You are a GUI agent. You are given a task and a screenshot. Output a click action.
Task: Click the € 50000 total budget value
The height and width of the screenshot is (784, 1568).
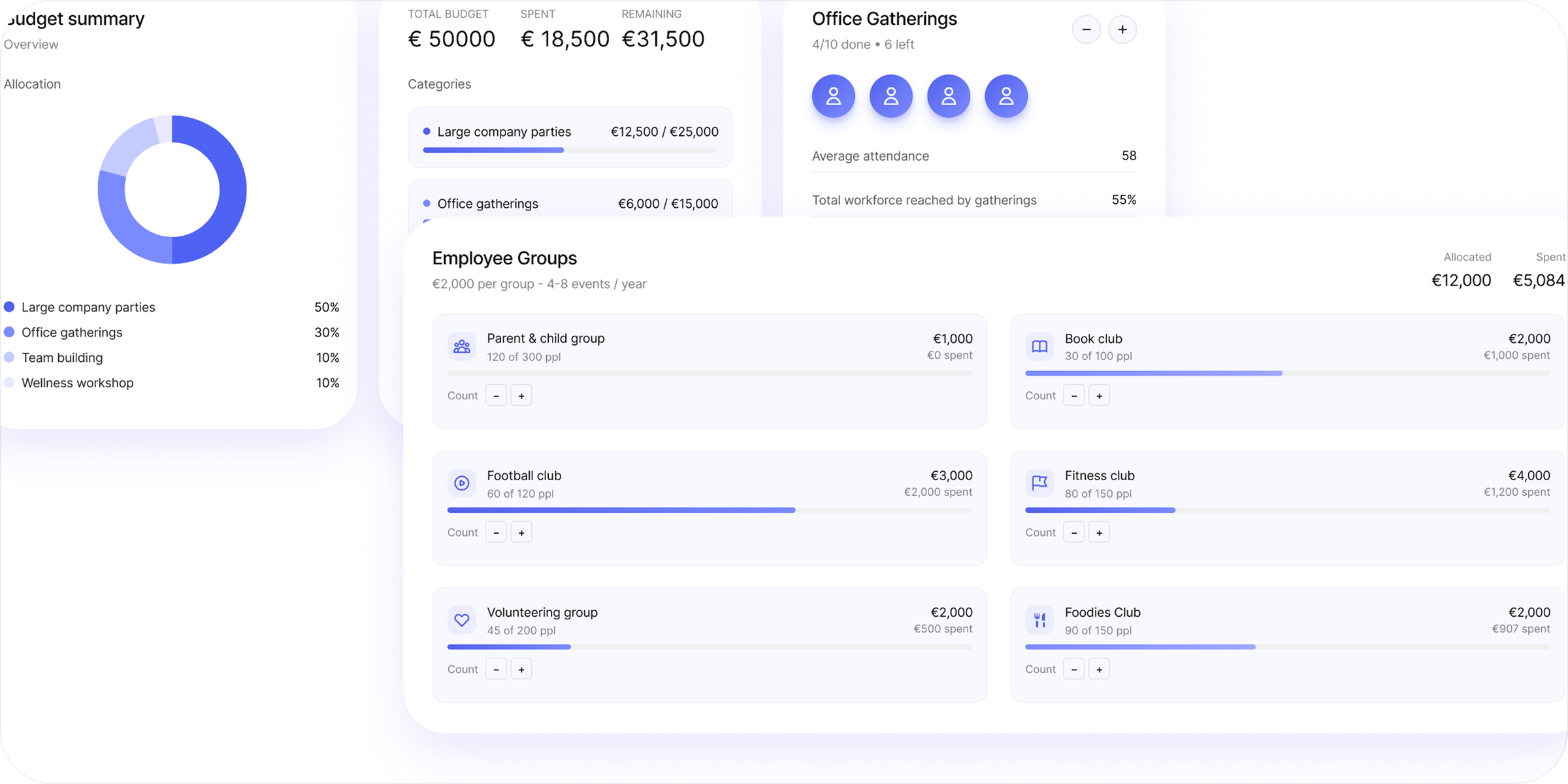coord(451,39)
